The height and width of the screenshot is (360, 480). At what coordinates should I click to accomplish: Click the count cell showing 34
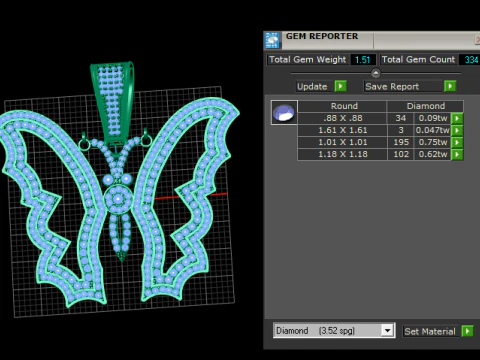tap(400, 118)
